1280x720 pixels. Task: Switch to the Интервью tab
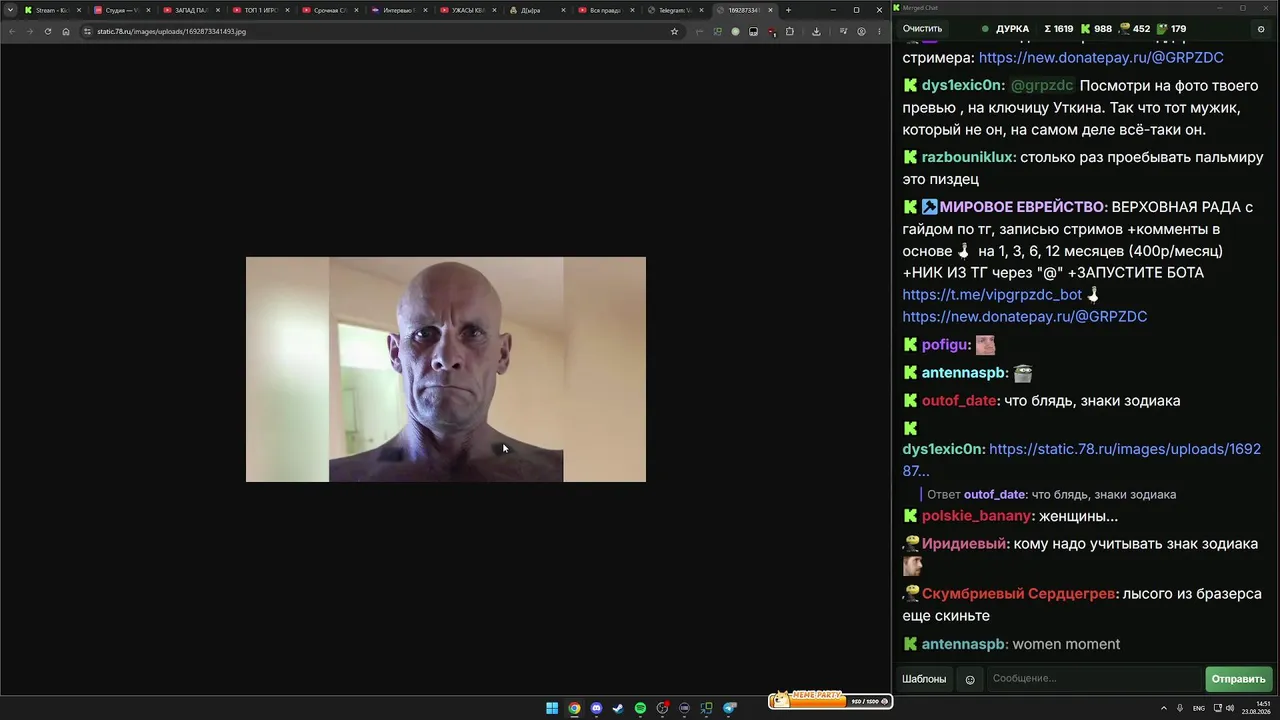point(399,10)
